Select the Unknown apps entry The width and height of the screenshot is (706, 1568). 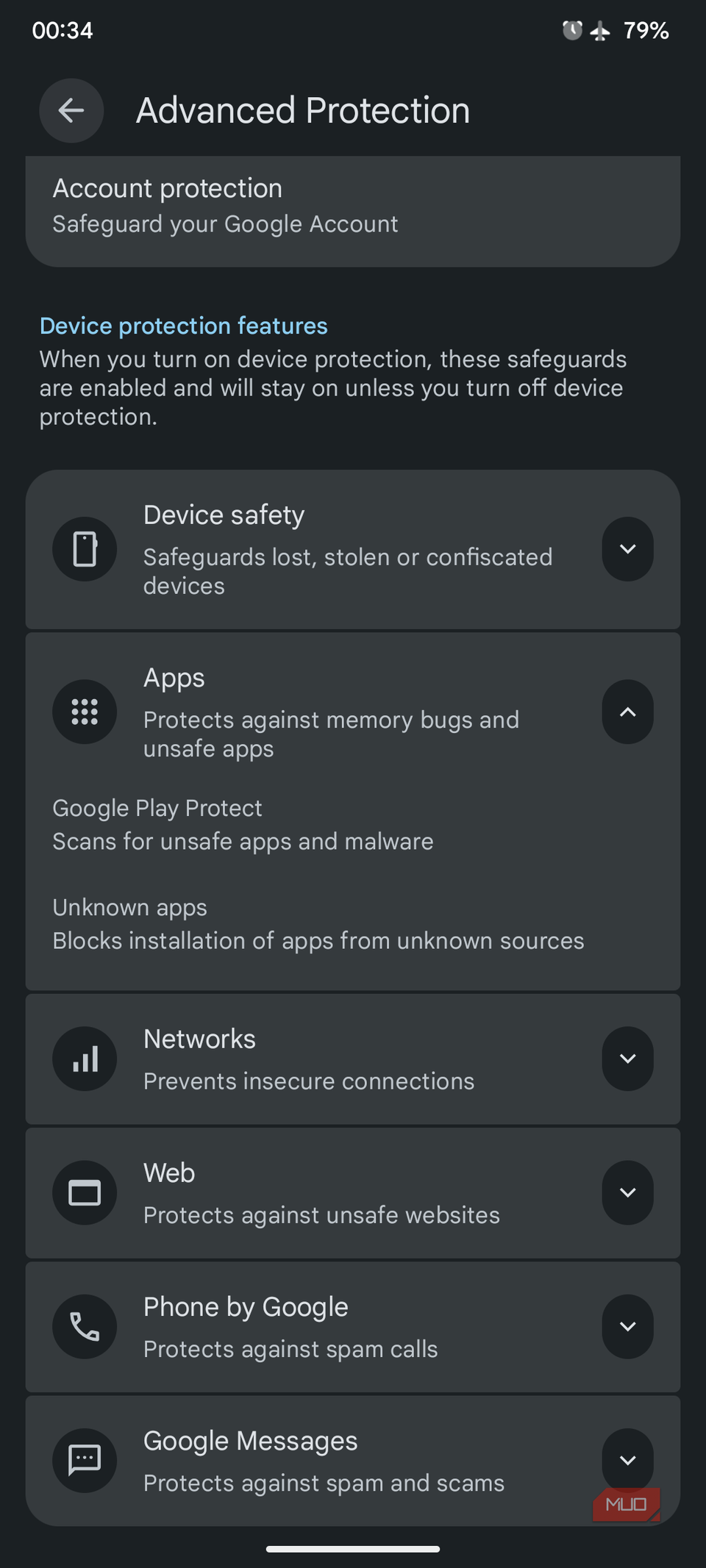(x=353, y=924)
